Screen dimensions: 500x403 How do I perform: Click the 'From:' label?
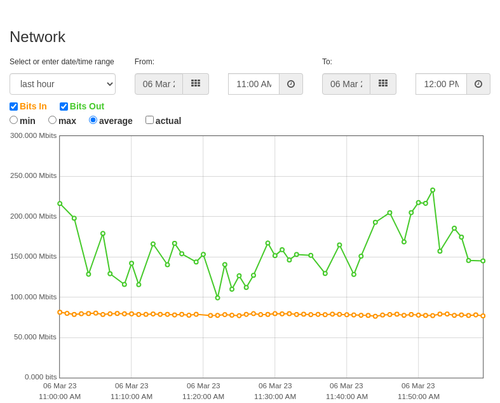click(144, 62)
